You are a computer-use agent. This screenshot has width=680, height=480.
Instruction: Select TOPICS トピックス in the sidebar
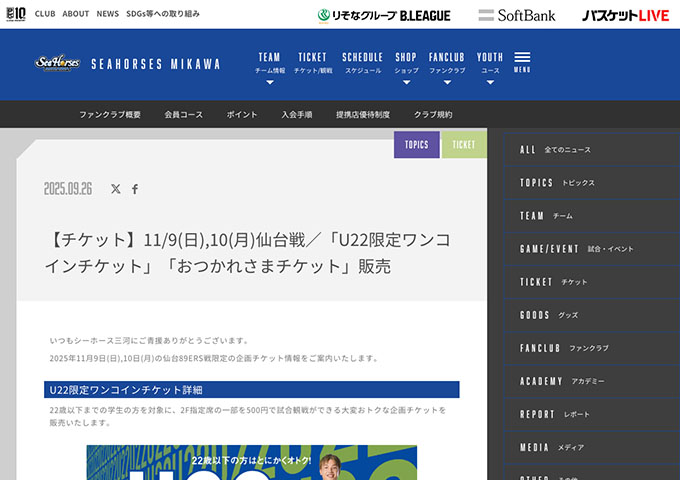592,183
